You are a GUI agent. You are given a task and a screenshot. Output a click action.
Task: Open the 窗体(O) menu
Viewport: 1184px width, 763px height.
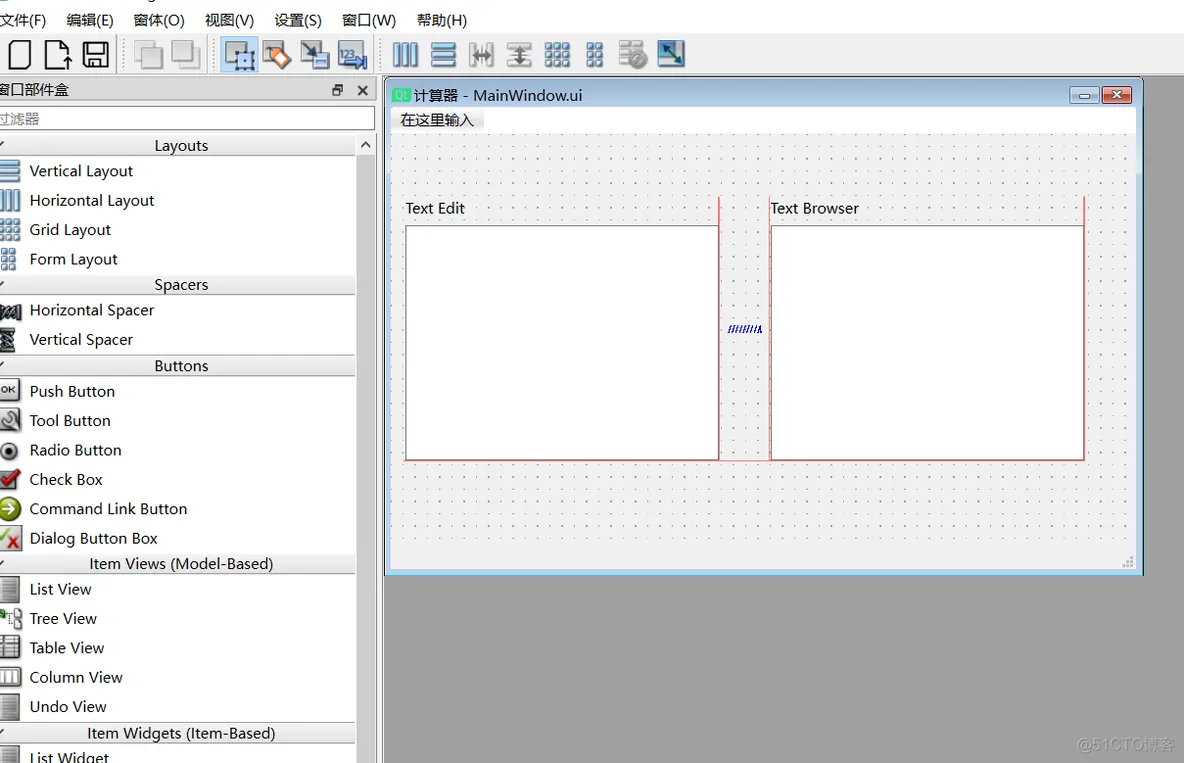coord(159,20)
